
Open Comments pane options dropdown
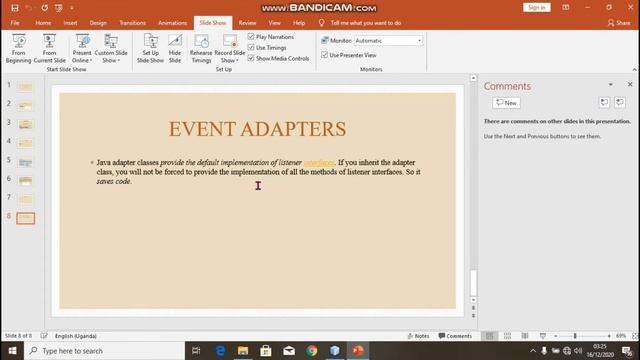(611, 84)
